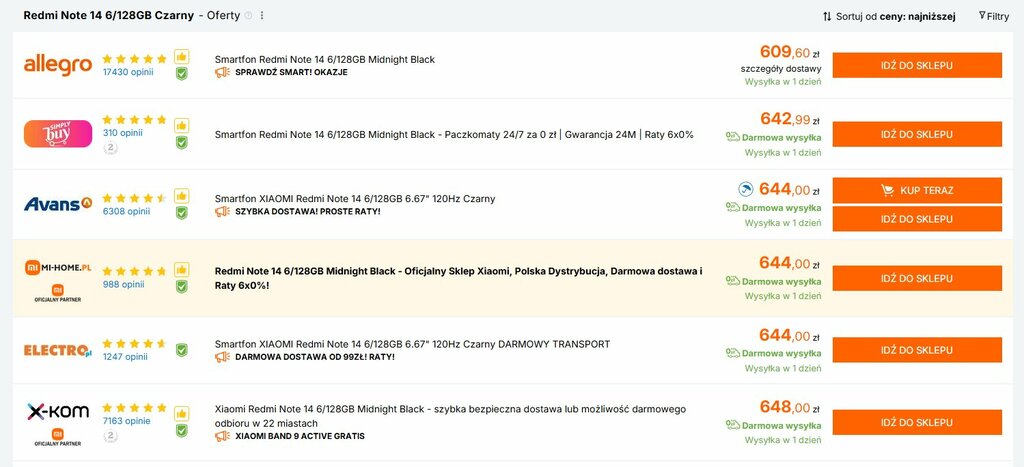Click IDŹ DO SKLEPU in the Avans row
1024x467 pixels.
click(917, 219)
